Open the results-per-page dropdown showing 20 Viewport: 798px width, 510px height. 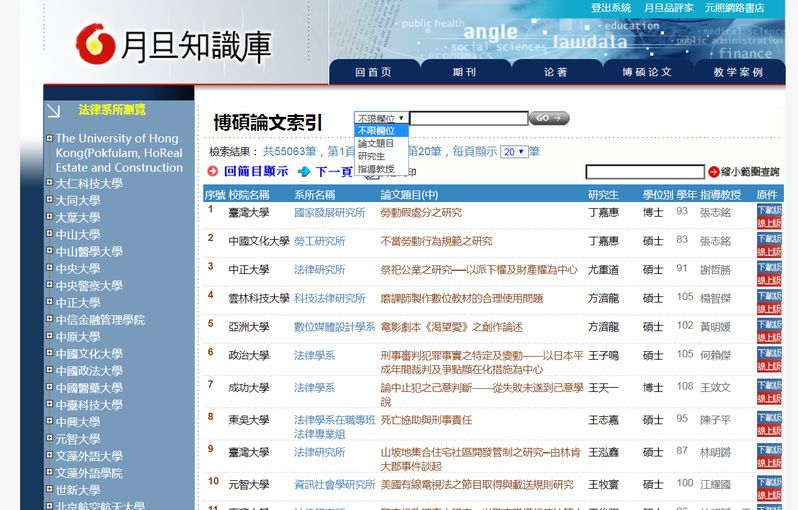pyautogui.click(x=513, y=152)
